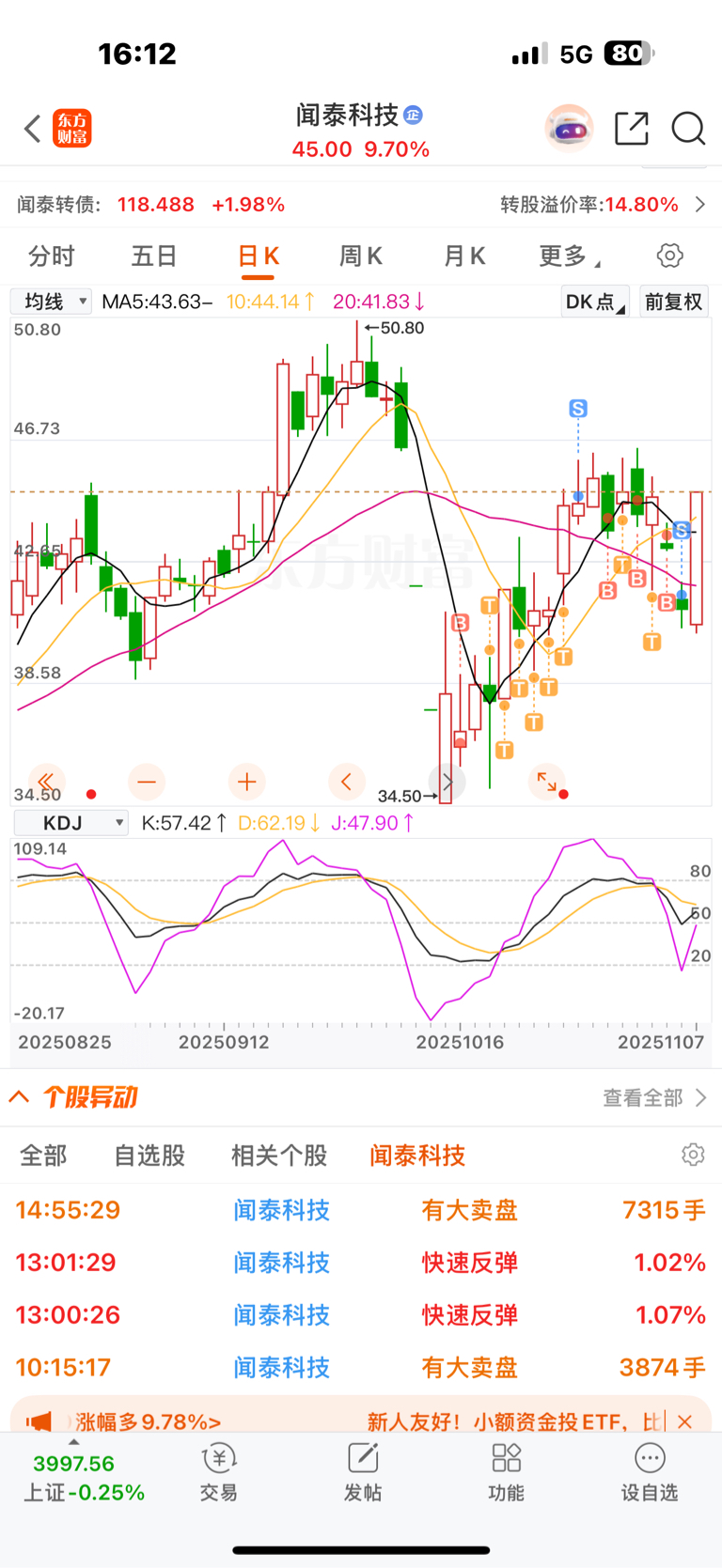Select 闻泰科技 filter tab

(417, 1156)
